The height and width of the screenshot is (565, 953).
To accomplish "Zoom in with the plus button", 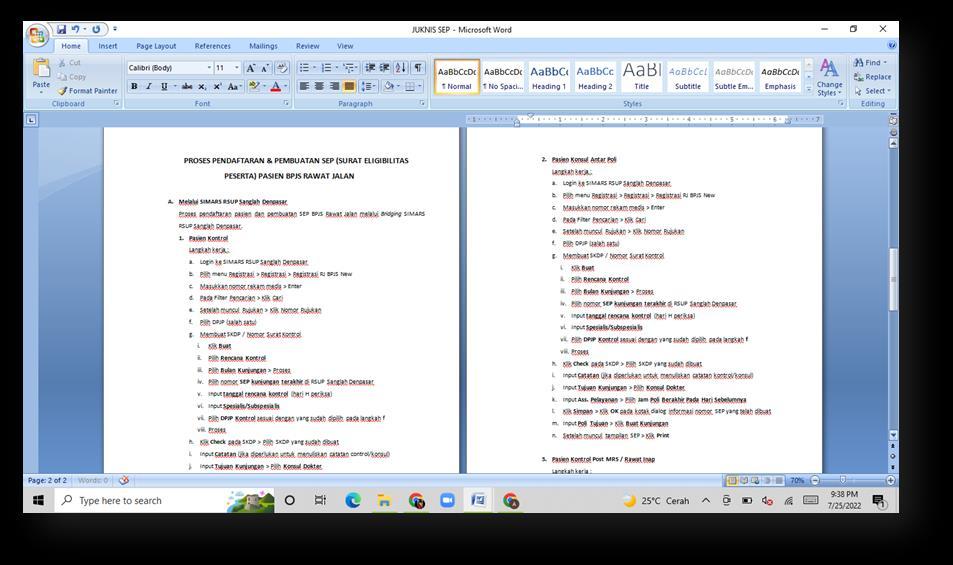I will pos(890,480).
